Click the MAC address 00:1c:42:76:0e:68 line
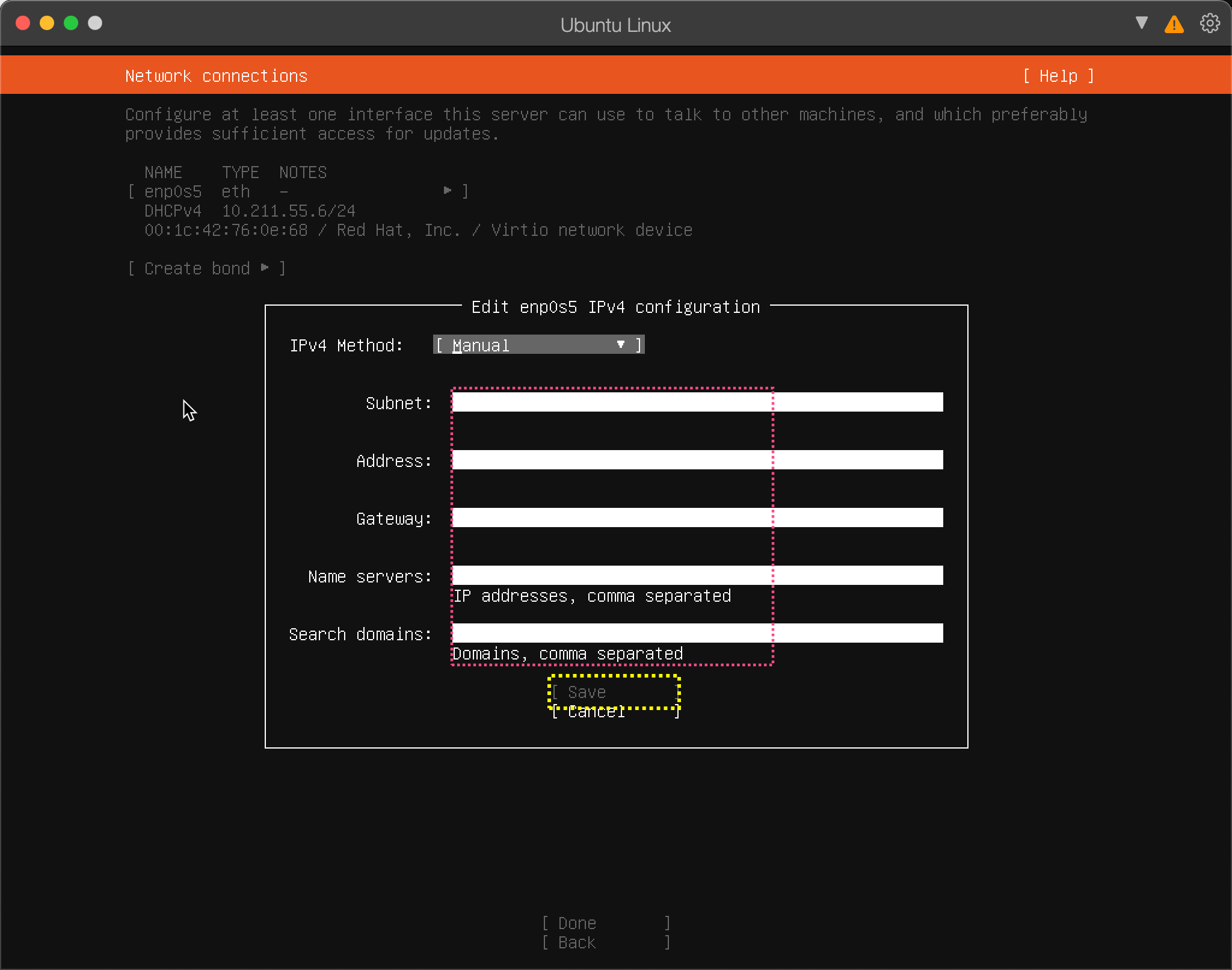1232x970 pixels. [x=418, y=230]
